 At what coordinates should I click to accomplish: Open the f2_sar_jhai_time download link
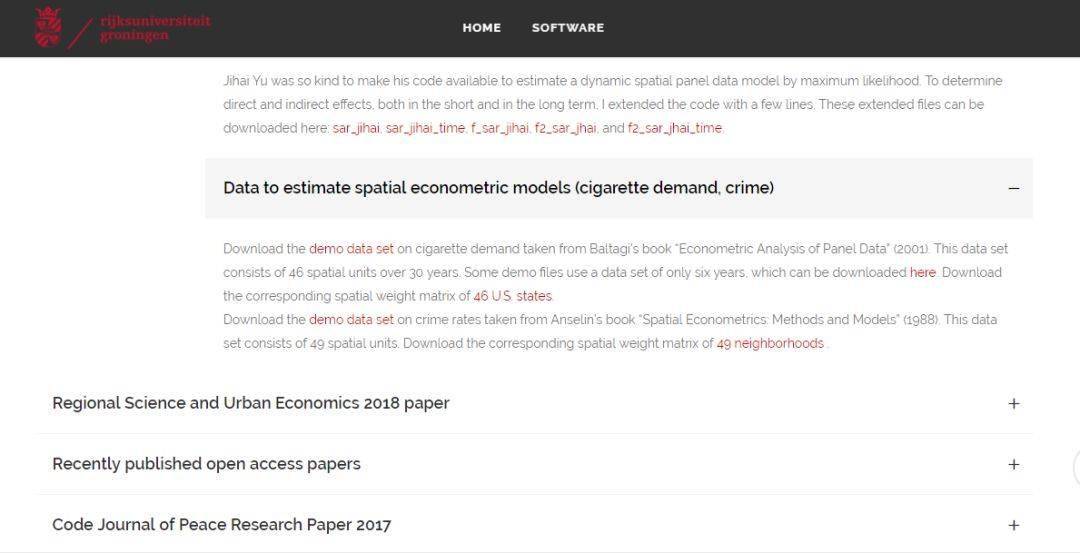pos(674,128)
